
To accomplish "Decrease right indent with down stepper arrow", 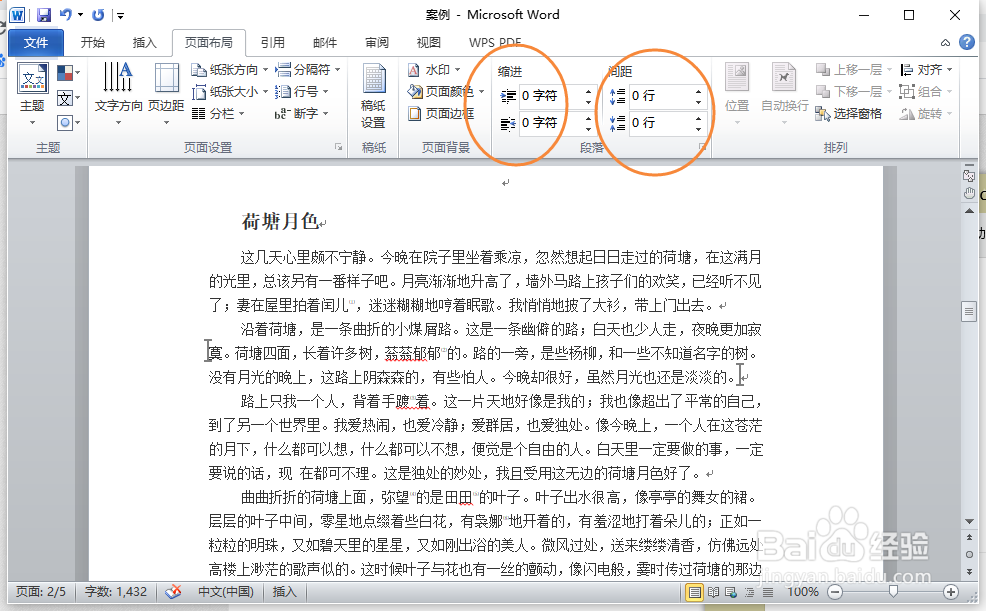I will (x=589, y=128).
